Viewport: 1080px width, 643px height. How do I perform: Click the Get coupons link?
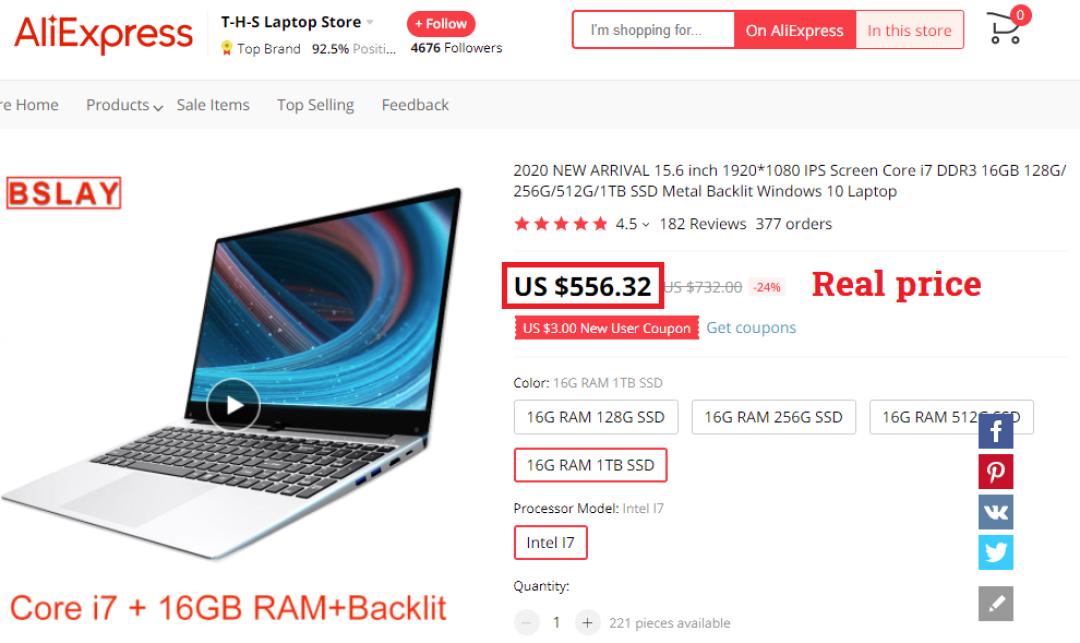(x=751, y=328)
